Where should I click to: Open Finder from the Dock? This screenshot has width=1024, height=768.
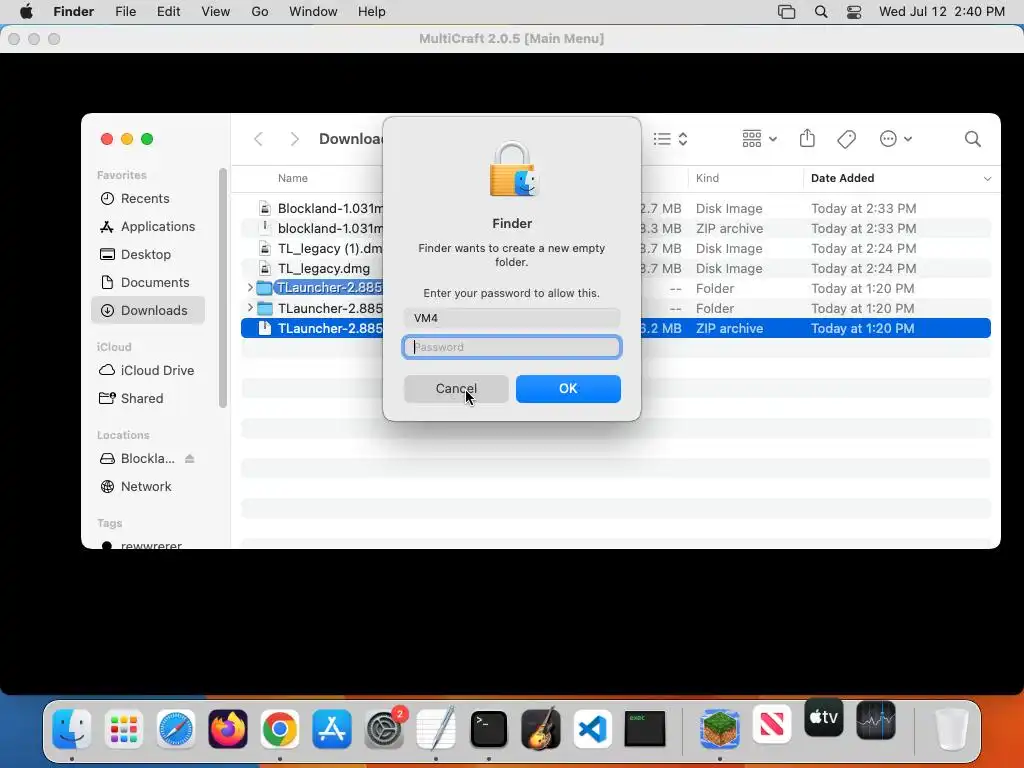click(71, 729)
